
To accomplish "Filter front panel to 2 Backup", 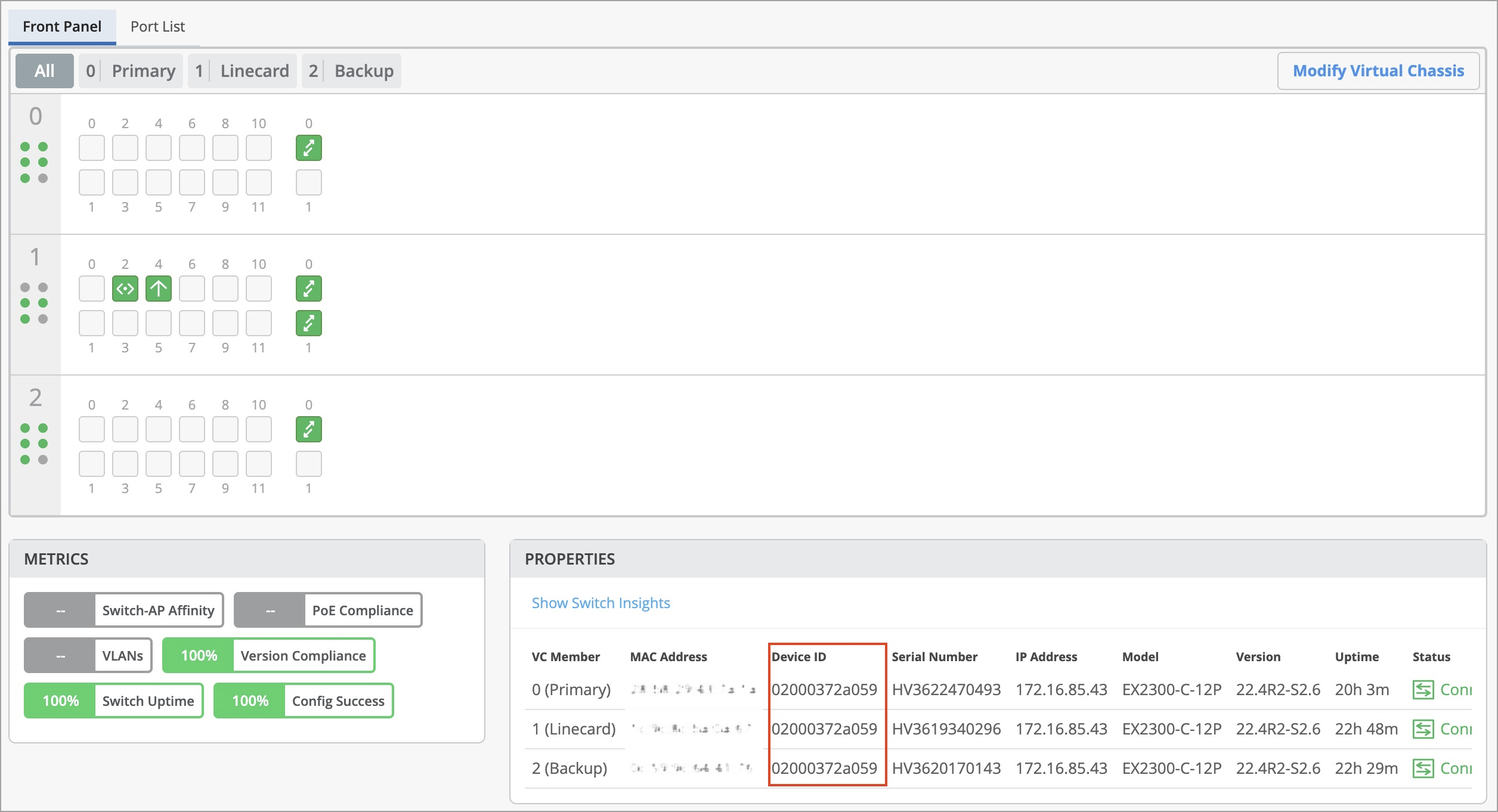I will 351,71.
